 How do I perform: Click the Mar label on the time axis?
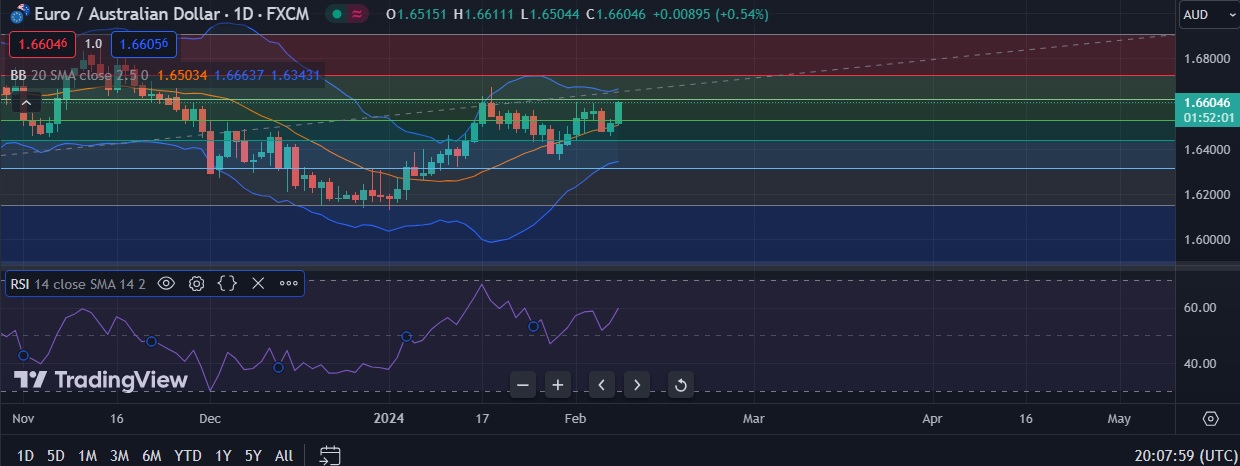click(753, 418)
